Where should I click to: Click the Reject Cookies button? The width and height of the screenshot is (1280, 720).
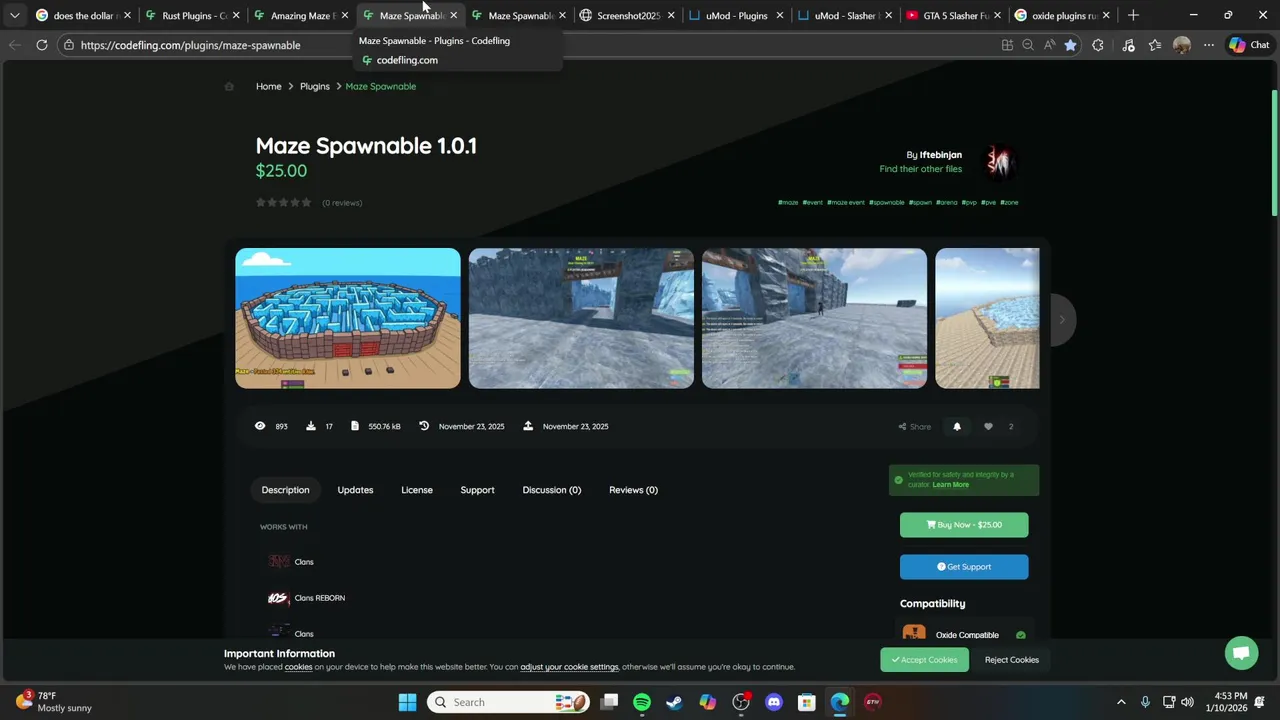[1011, 660]
